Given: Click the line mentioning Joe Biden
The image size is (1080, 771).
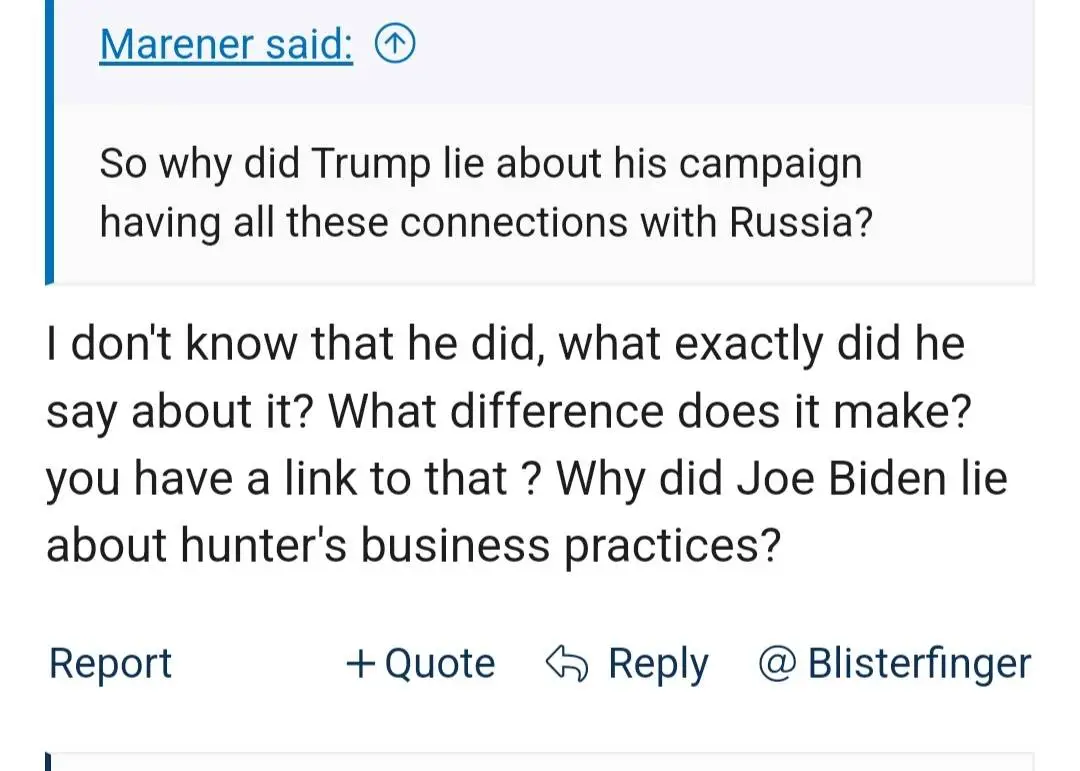Looking at the screenshot, I should 526,478.
